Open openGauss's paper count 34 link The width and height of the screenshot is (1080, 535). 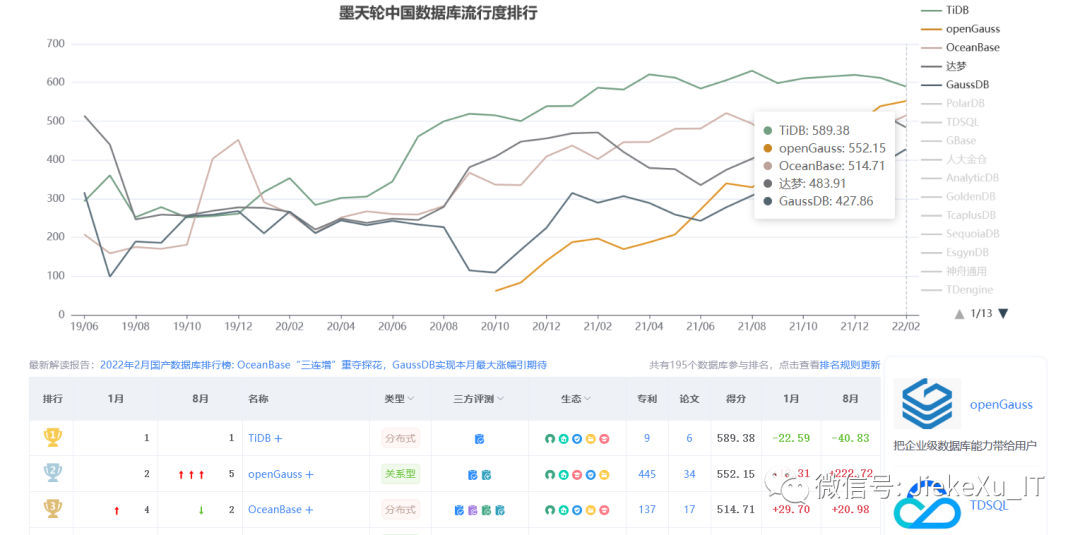(x=689, y=474)
